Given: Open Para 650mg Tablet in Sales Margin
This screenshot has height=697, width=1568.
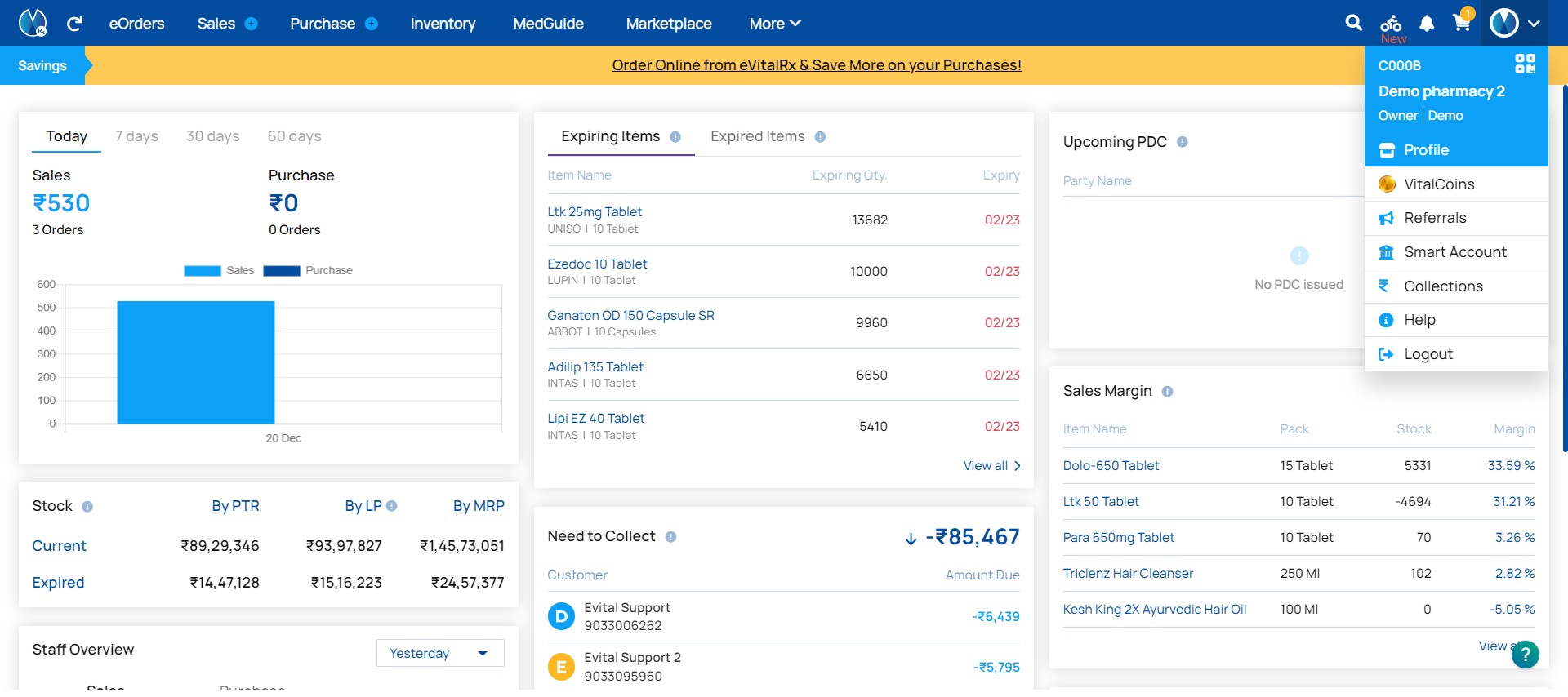Looking at the screenshot, I should click(x=1118, y=538).
